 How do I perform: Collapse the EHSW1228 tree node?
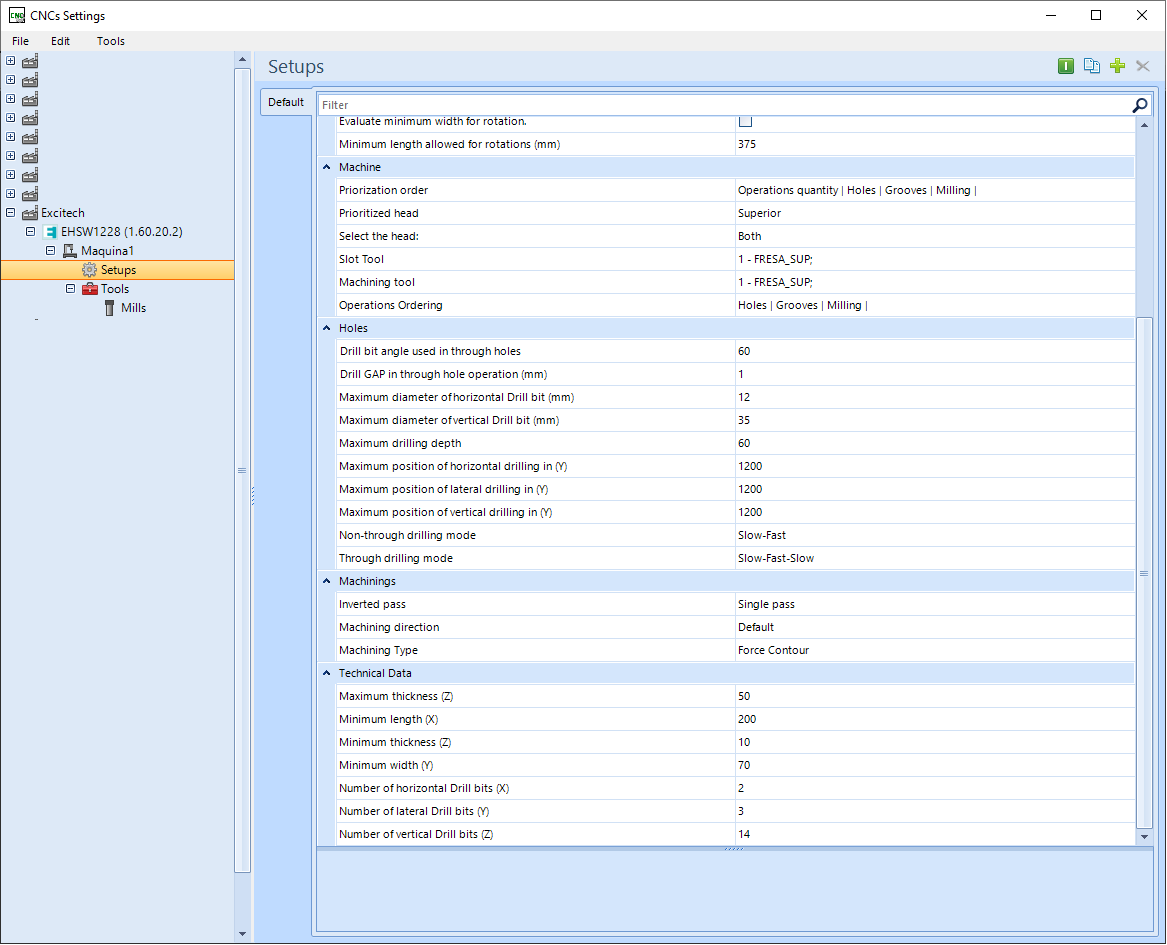point(31,231)
